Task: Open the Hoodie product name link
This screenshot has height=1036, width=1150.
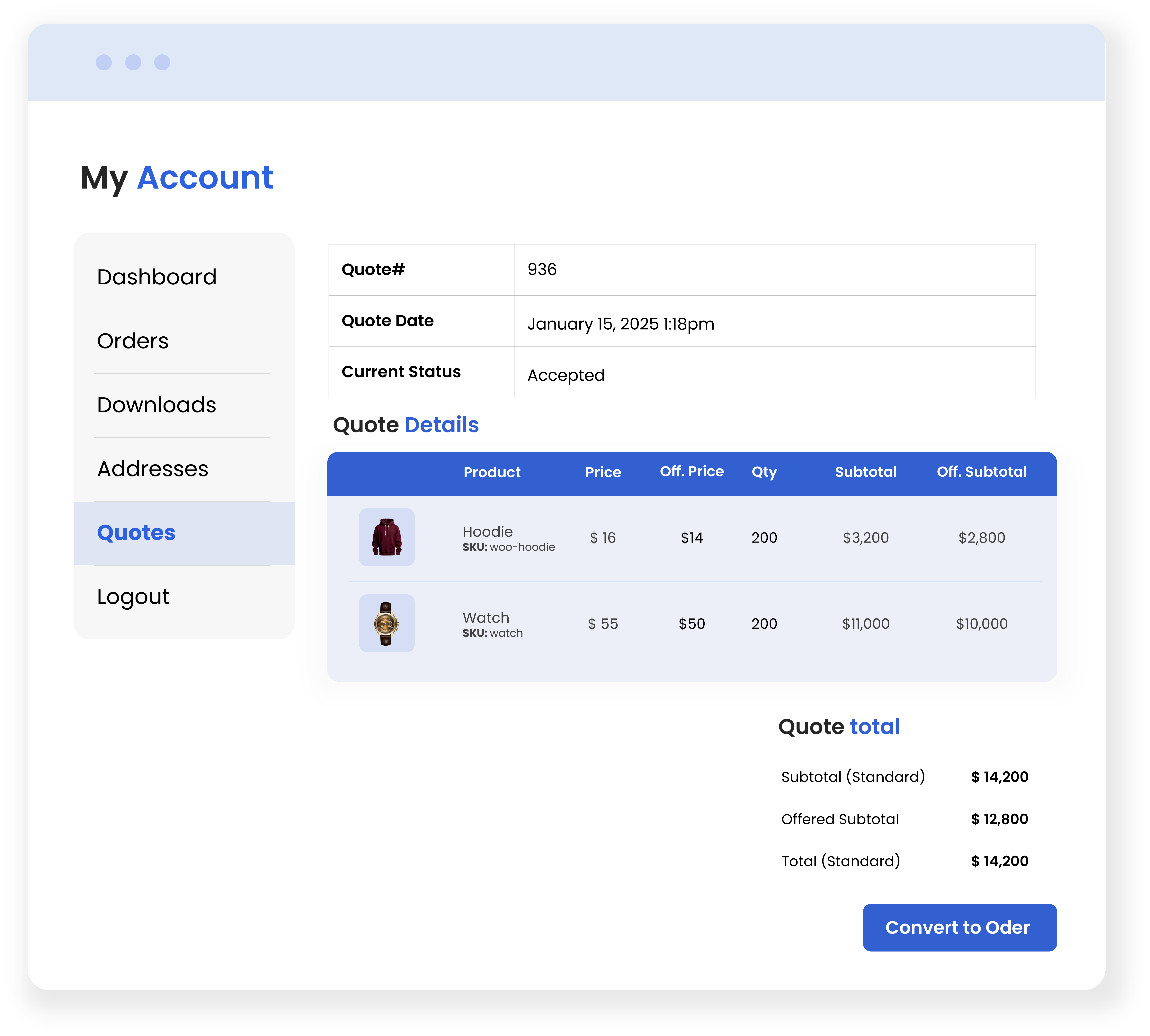Action: [x=487, y=532]
